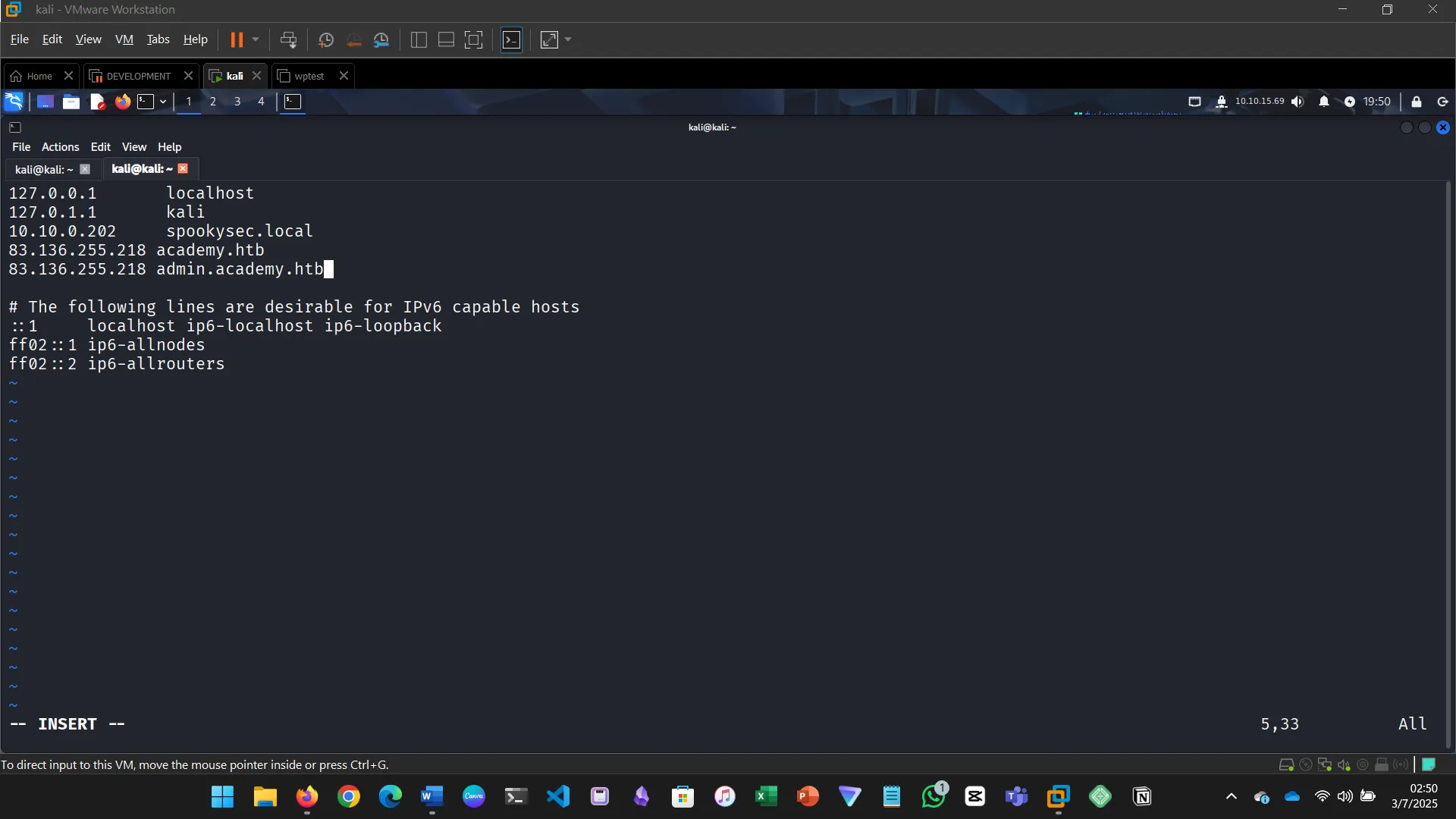Open Firefox from the Kali panel
The height and width of the screenshot is (819, 1456).
122,102
